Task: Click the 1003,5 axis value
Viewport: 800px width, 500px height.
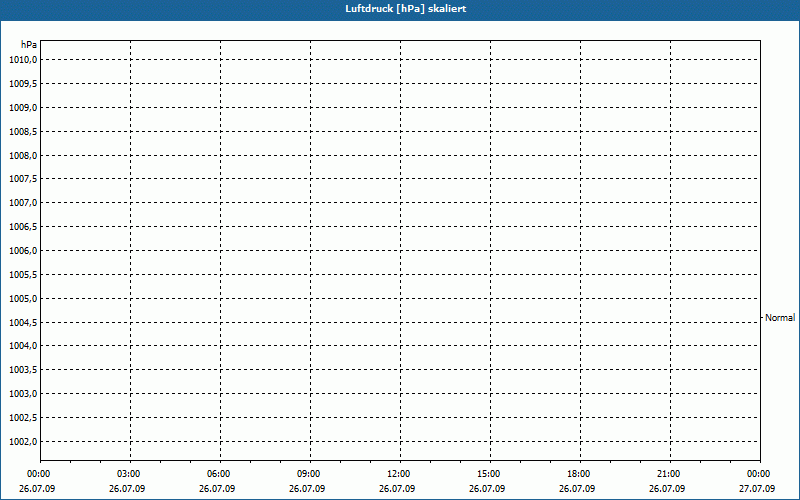Action: click(x=23, y=369)
